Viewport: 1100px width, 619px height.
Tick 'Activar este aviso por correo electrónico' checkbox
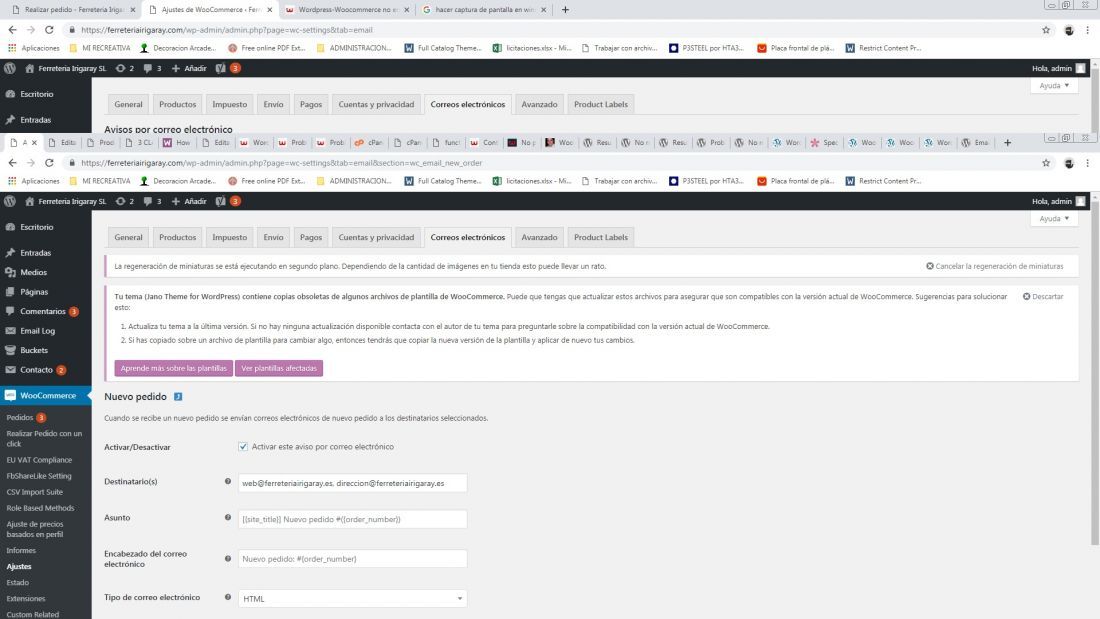point(243,446)
